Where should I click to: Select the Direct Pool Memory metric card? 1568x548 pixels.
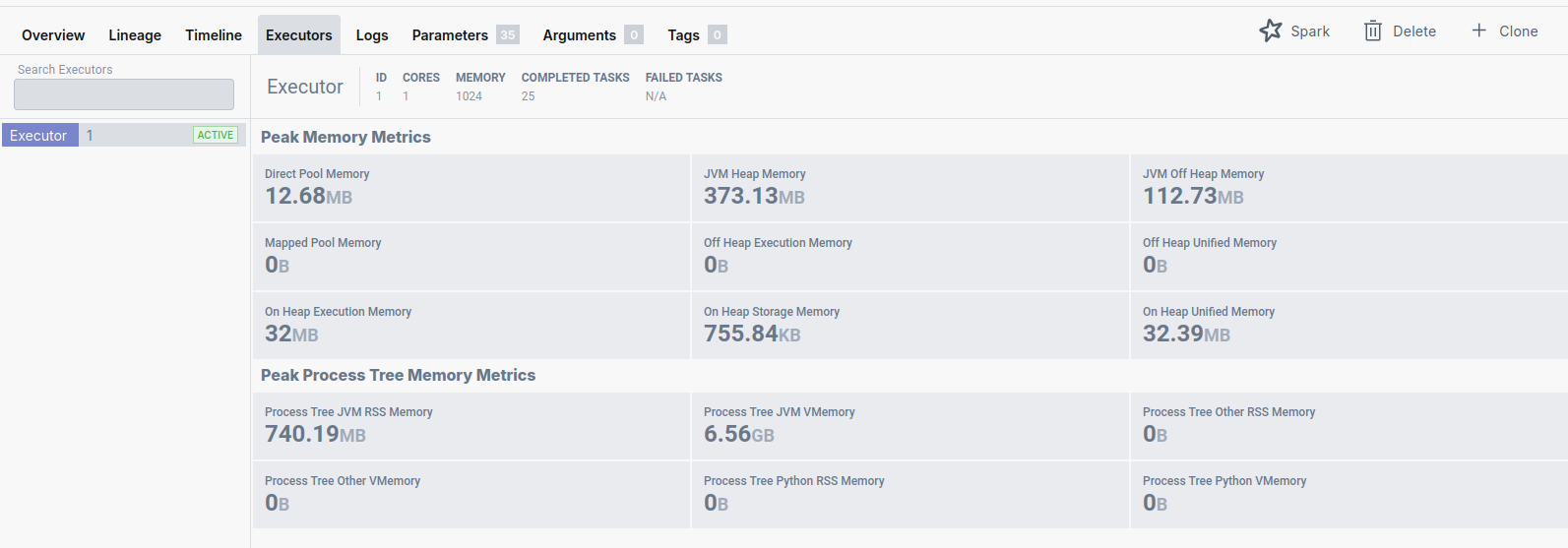point(470,188)
